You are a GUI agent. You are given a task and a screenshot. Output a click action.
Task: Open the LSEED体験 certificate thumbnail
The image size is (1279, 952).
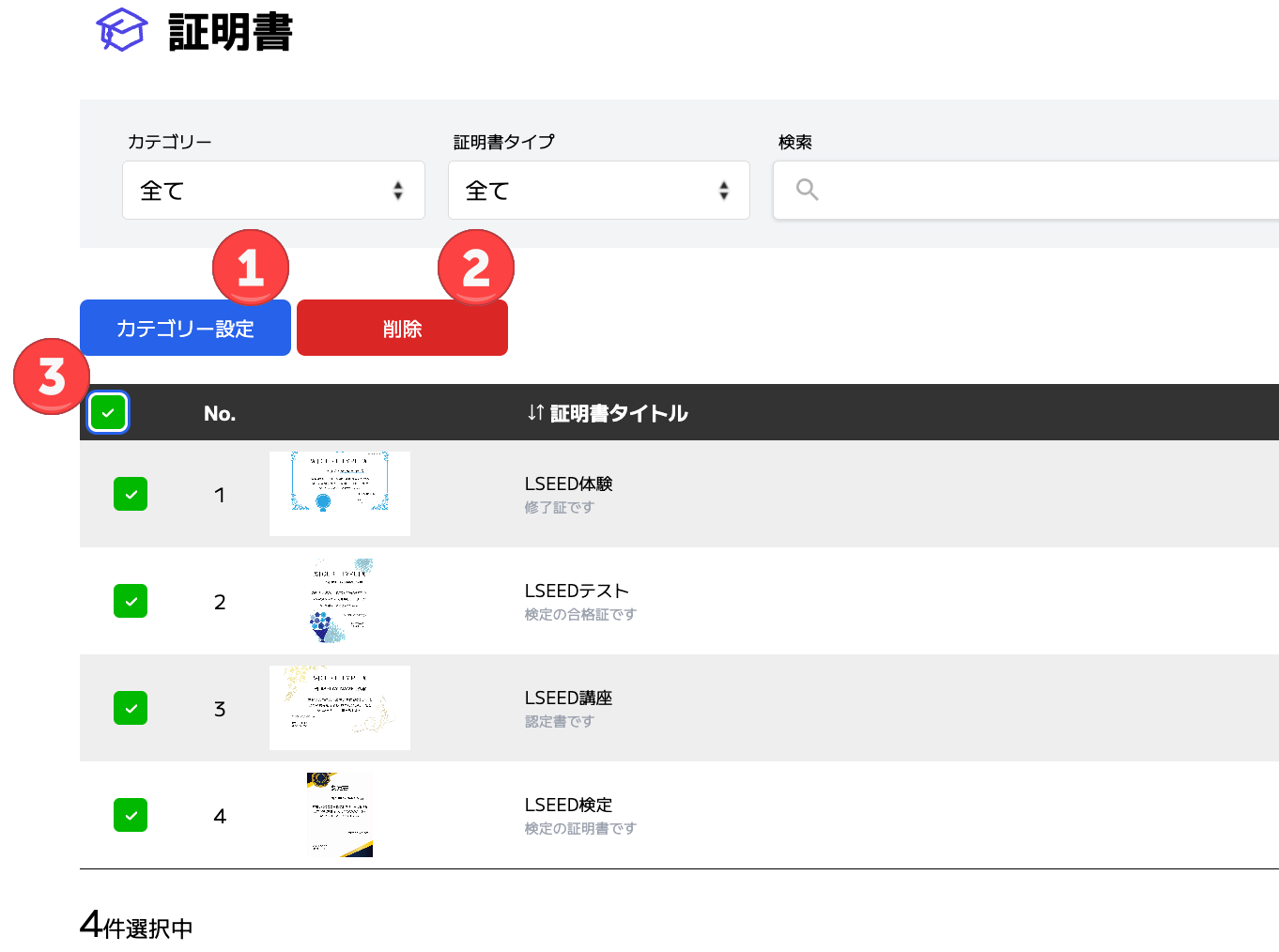click(x=340, y=494)
